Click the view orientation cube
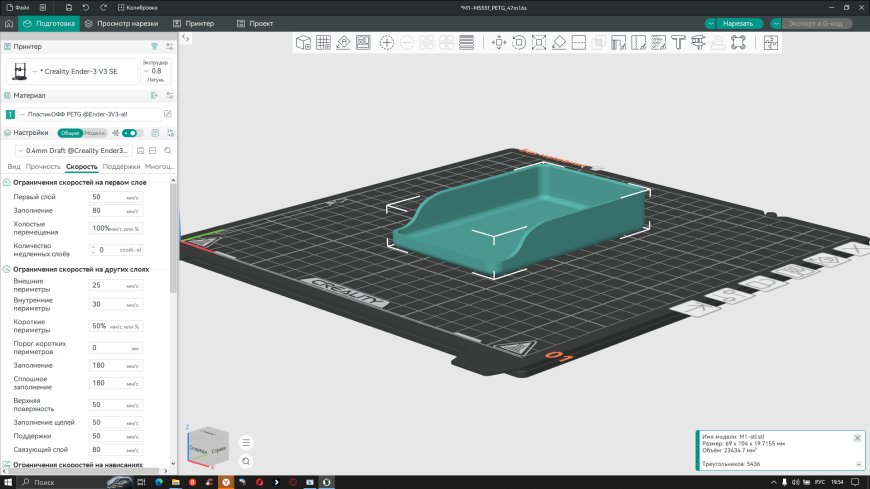 [x=208, y=446]
